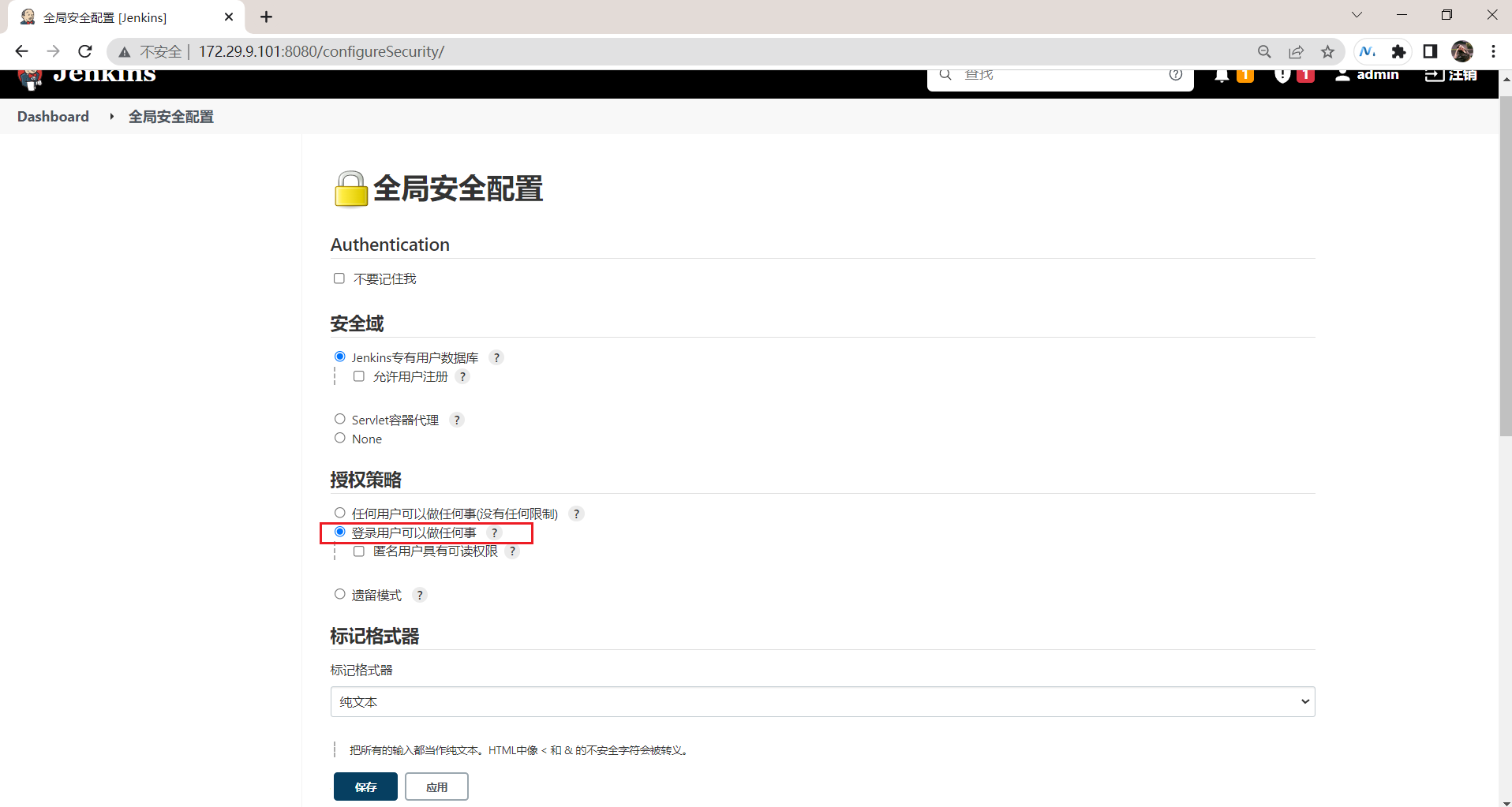Click the 应用 button
The image size is (1512, 807).
[436, 786]
